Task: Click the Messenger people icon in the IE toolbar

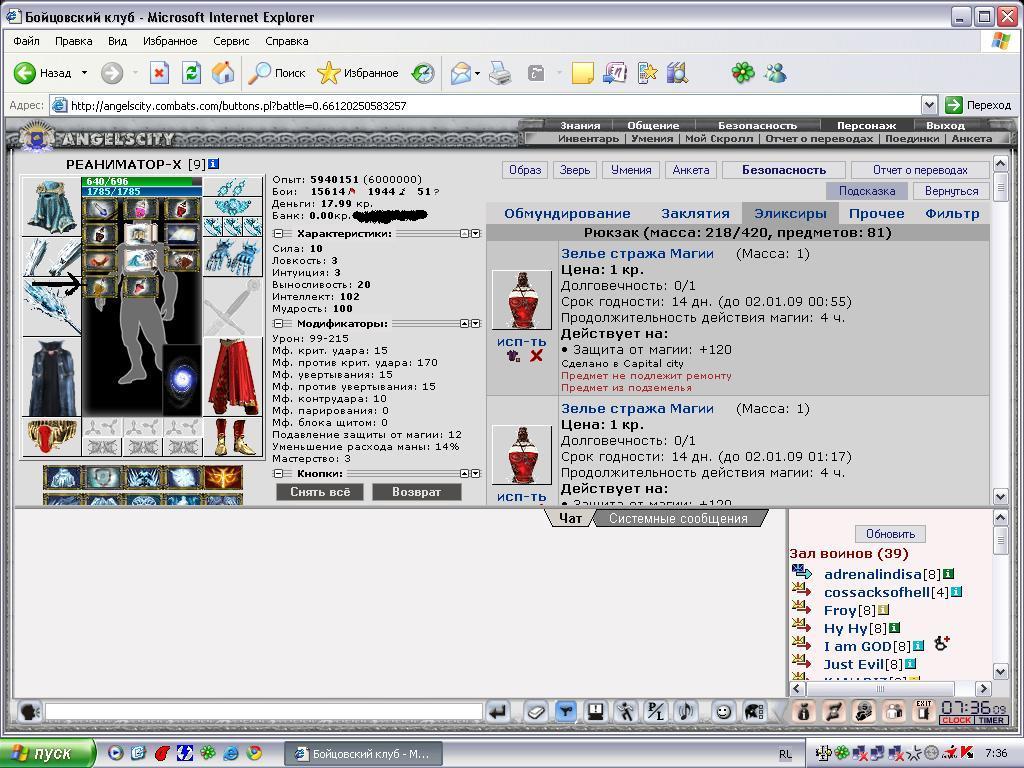Action: tap(775, 72)
